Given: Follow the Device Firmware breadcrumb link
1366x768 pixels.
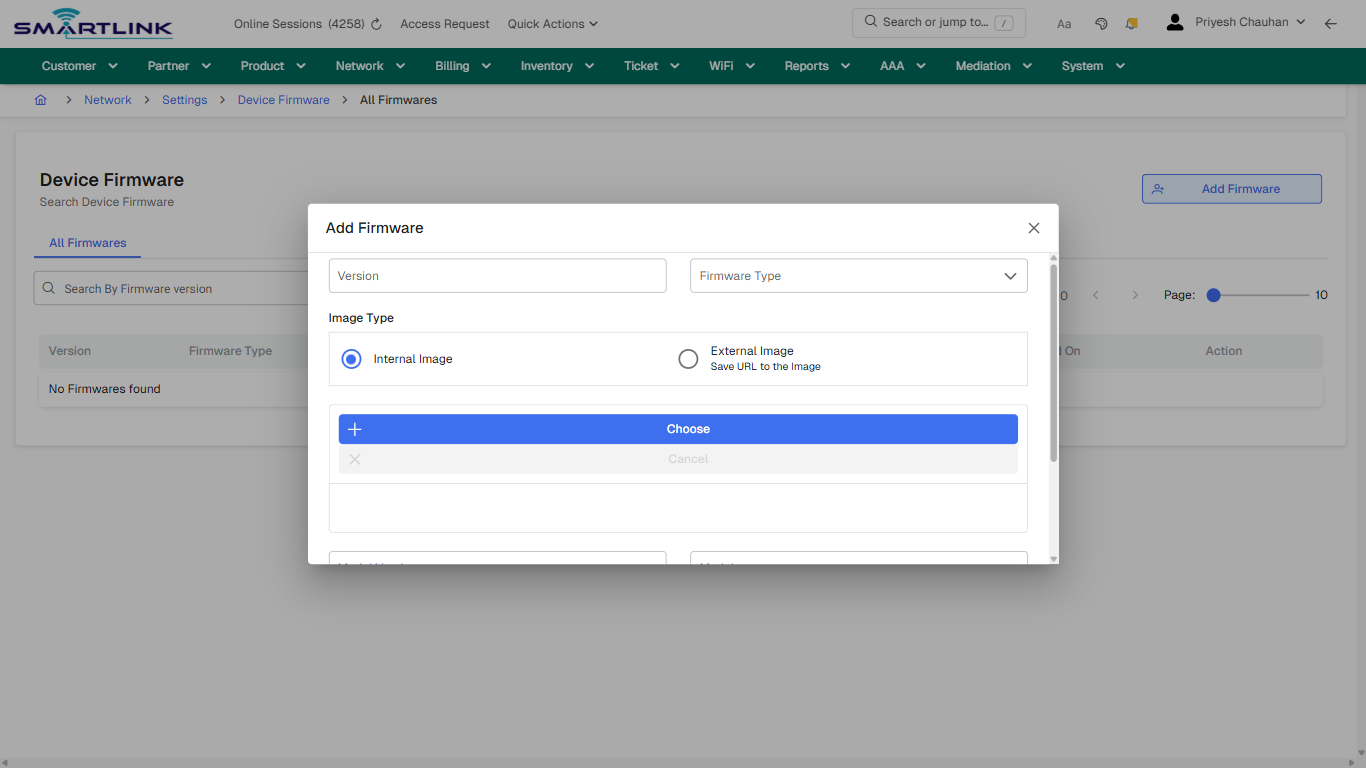Looking at the screenshot, I should click(x=283, y=100).
